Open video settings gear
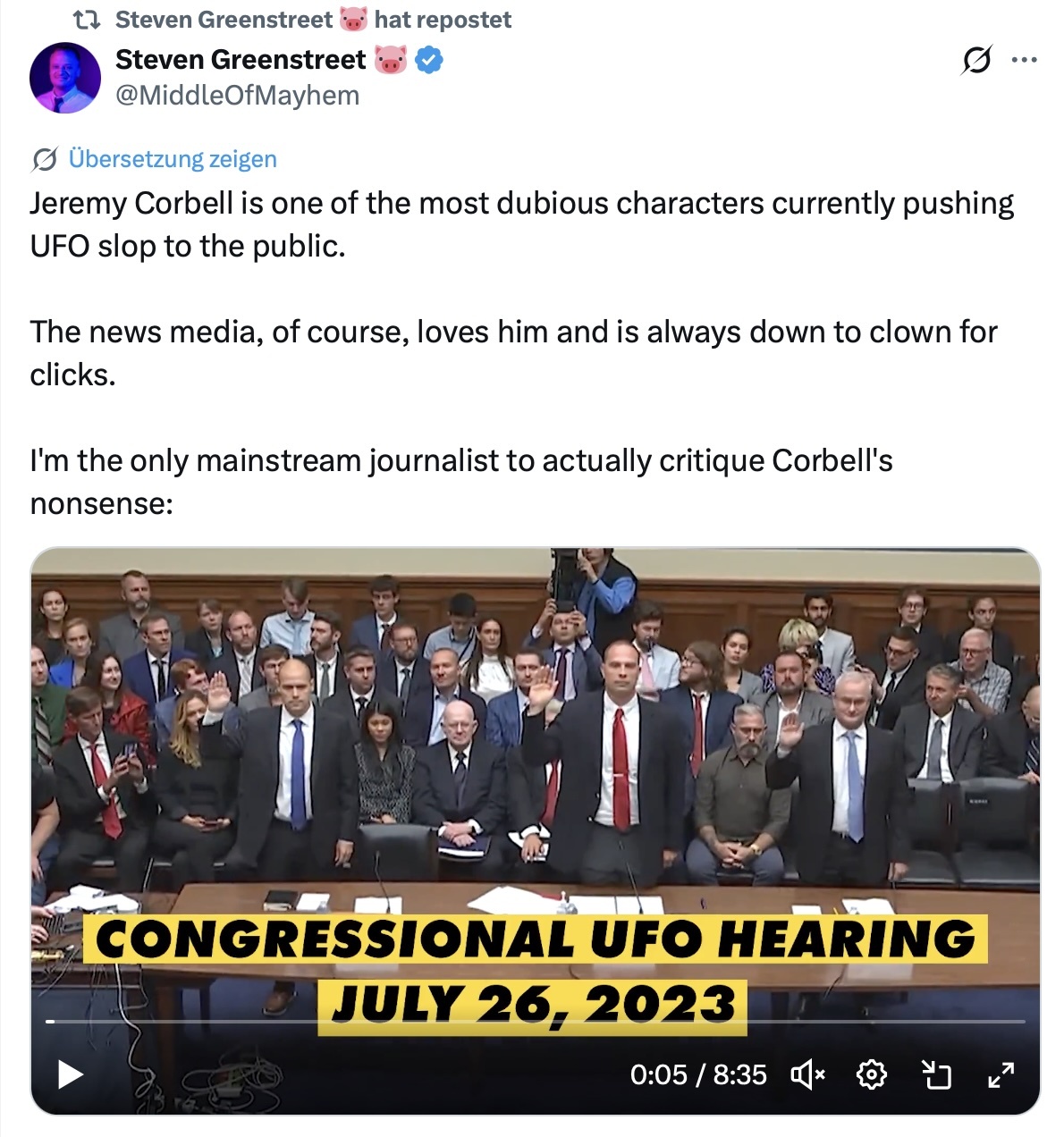Screen dimensions: 1064x1137 [x=872, y=1074]
